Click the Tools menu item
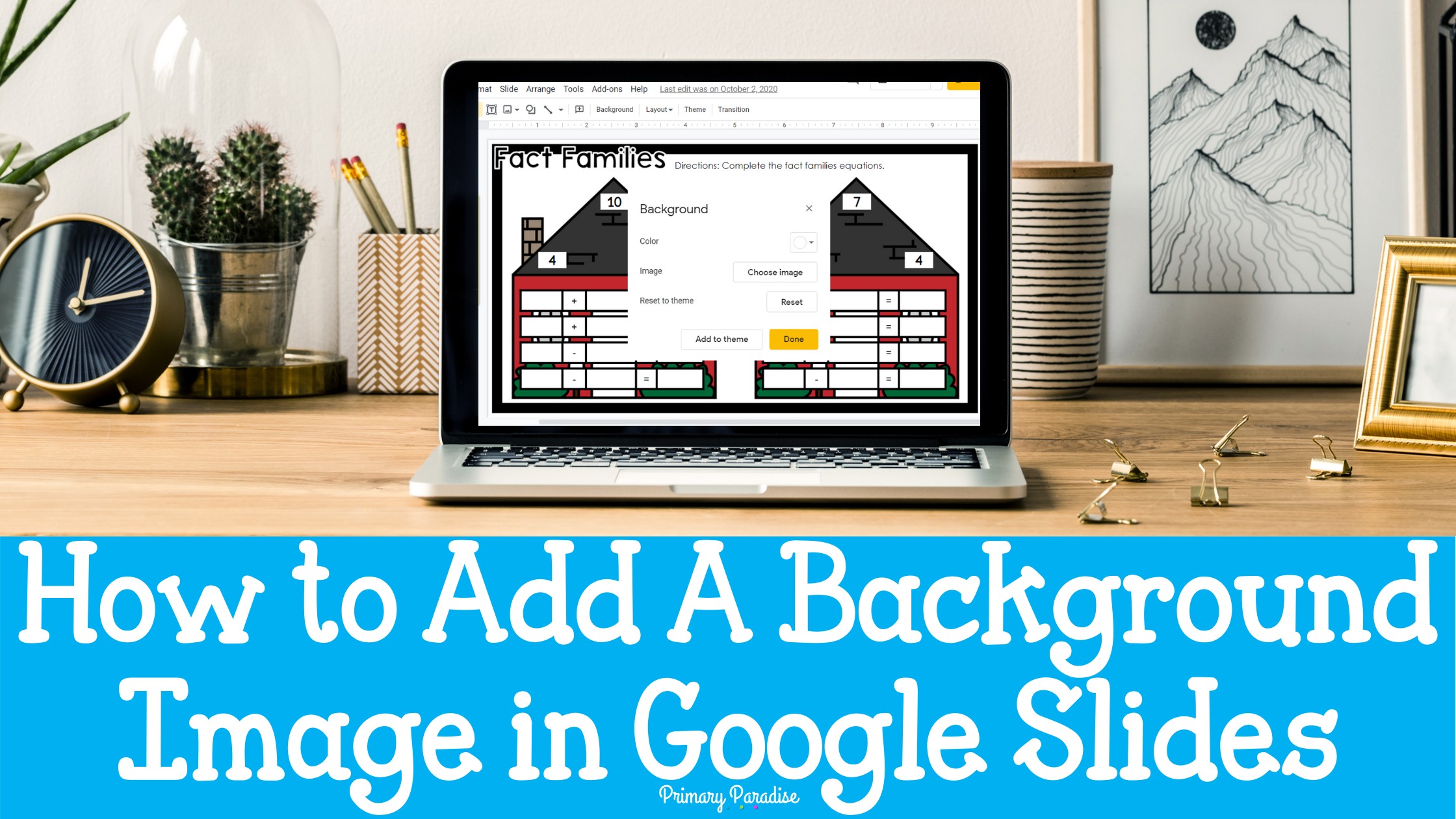 point(572,90)
